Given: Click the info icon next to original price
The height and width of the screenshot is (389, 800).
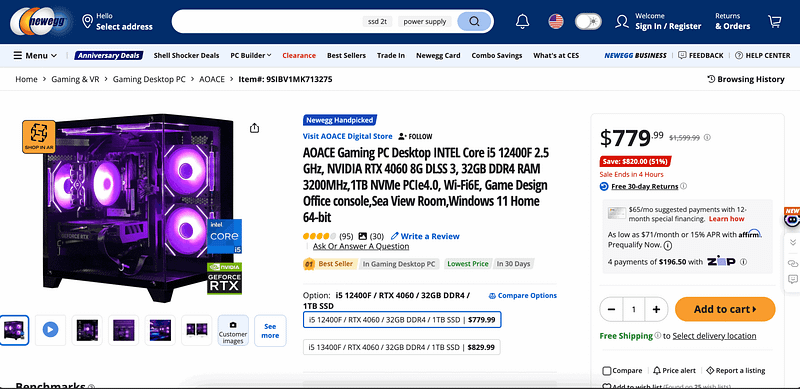Looking at the screenshot, I should point(707,137).
